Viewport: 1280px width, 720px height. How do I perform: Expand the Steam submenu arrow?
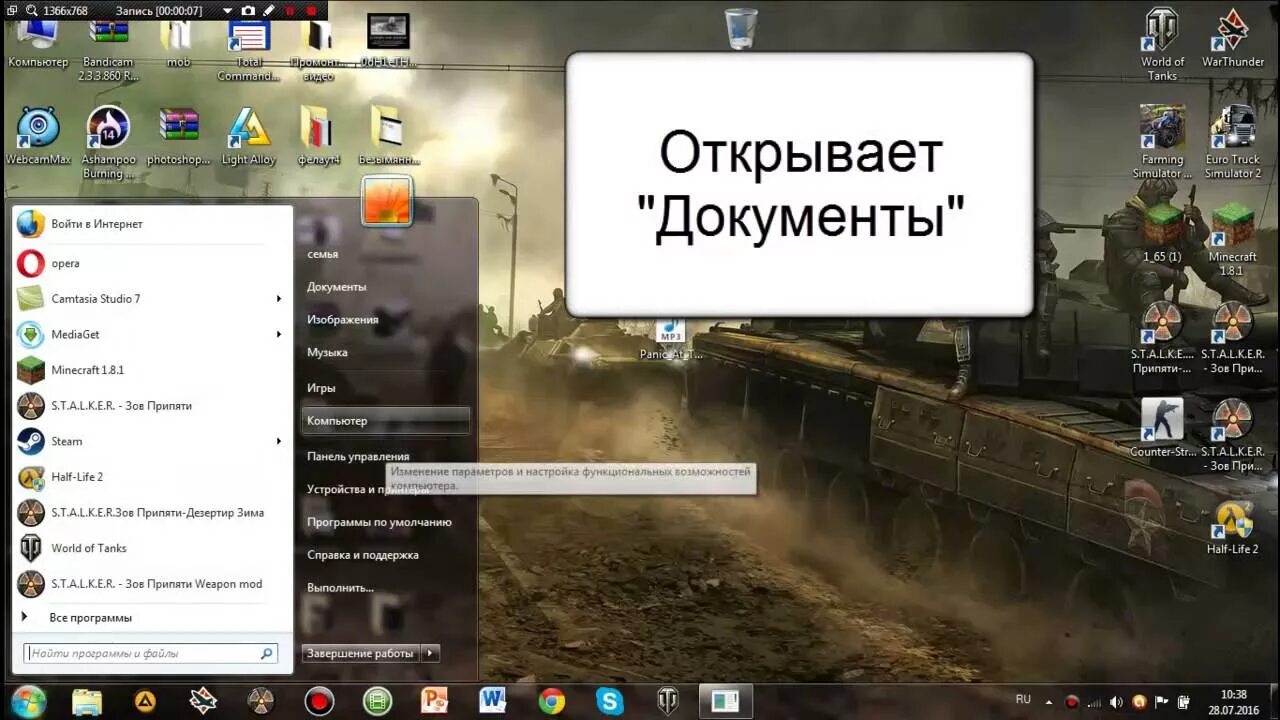pyautogui.click(x=279, y=441)
